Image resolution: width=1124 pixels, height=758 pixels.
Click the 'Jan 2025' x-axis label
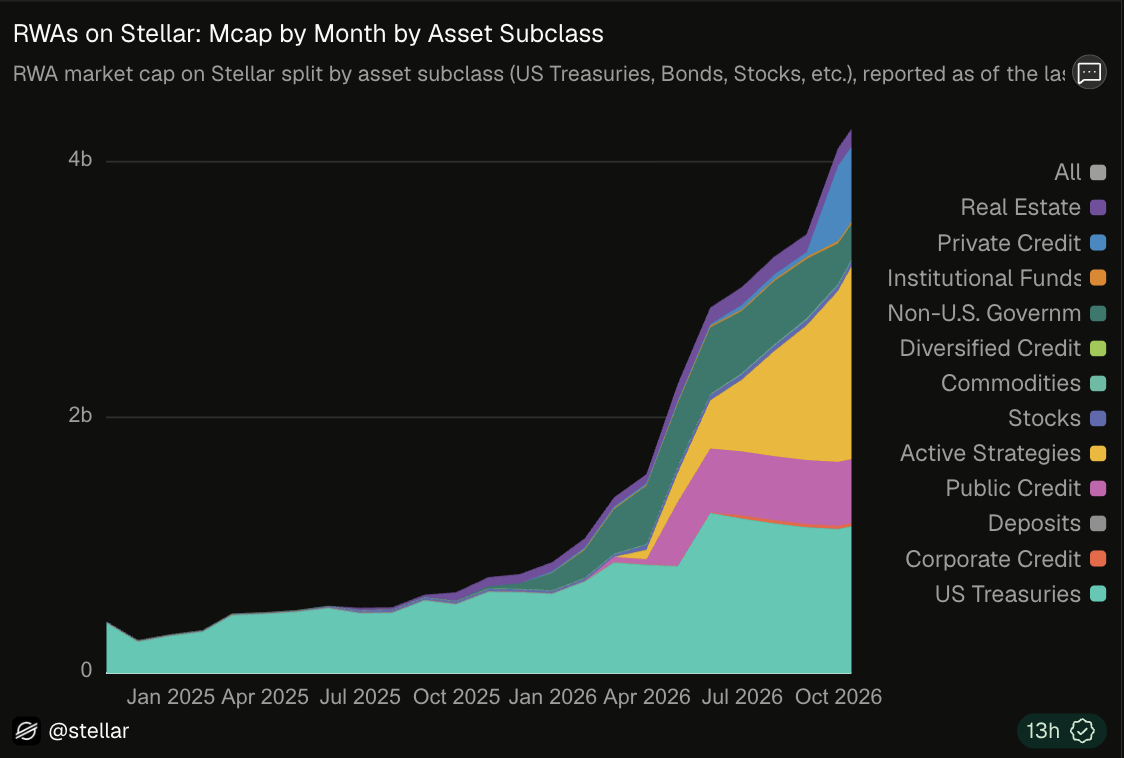coord(171,697)
